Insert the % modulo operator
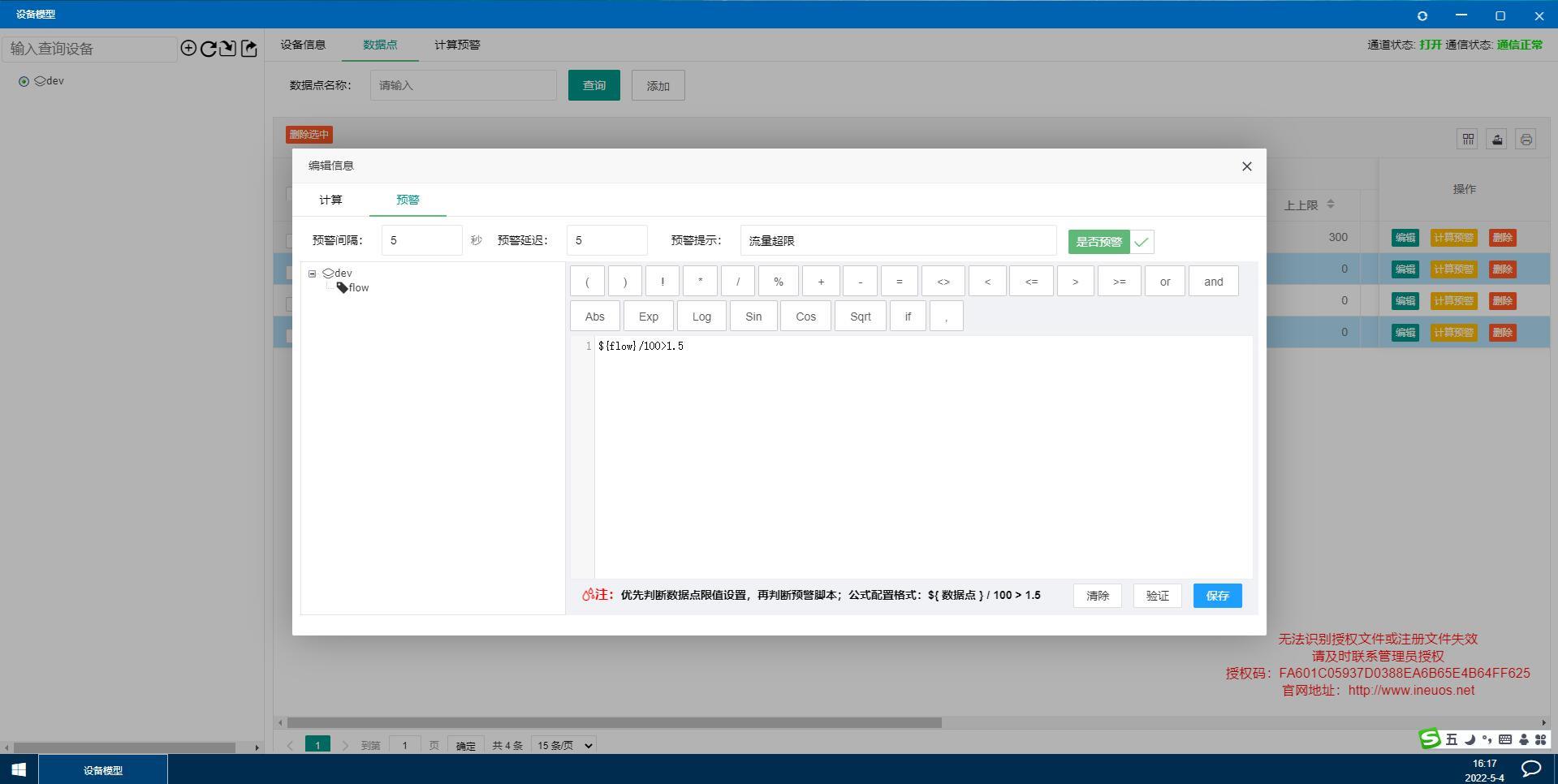This screenshot has height=784, width=1558. pyautogui.click(x=778, y=282)
